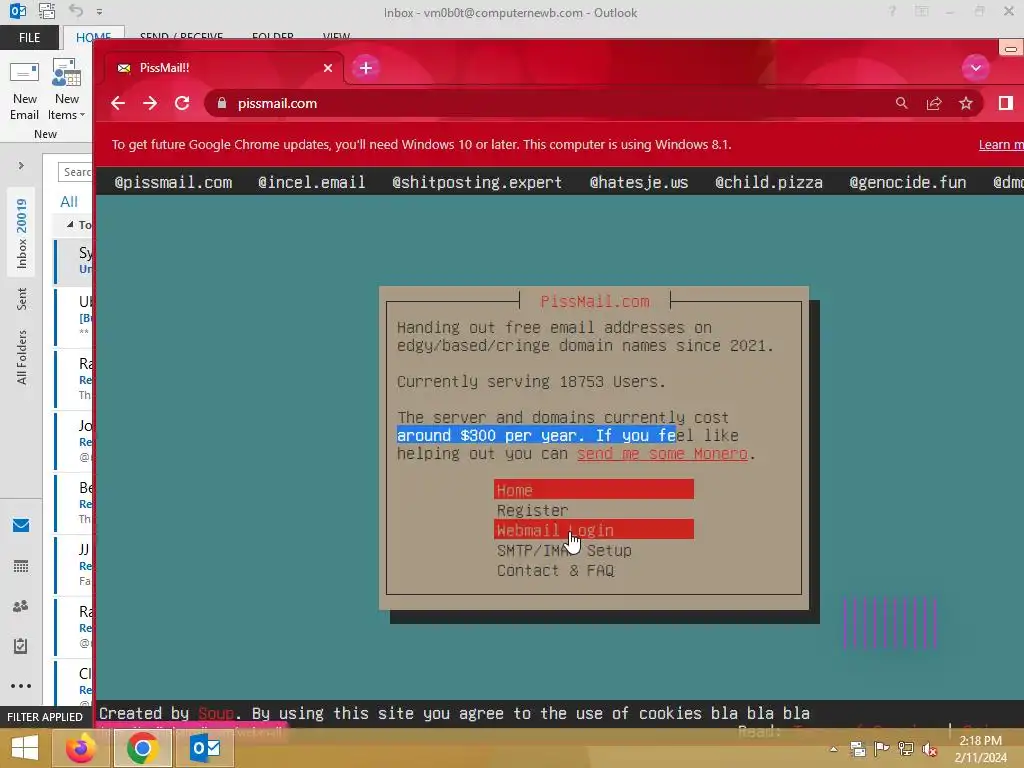This screenshot has width=1024, height=768.
Task: Switch to Outlook Mail view icon
Action: (21, 525)
